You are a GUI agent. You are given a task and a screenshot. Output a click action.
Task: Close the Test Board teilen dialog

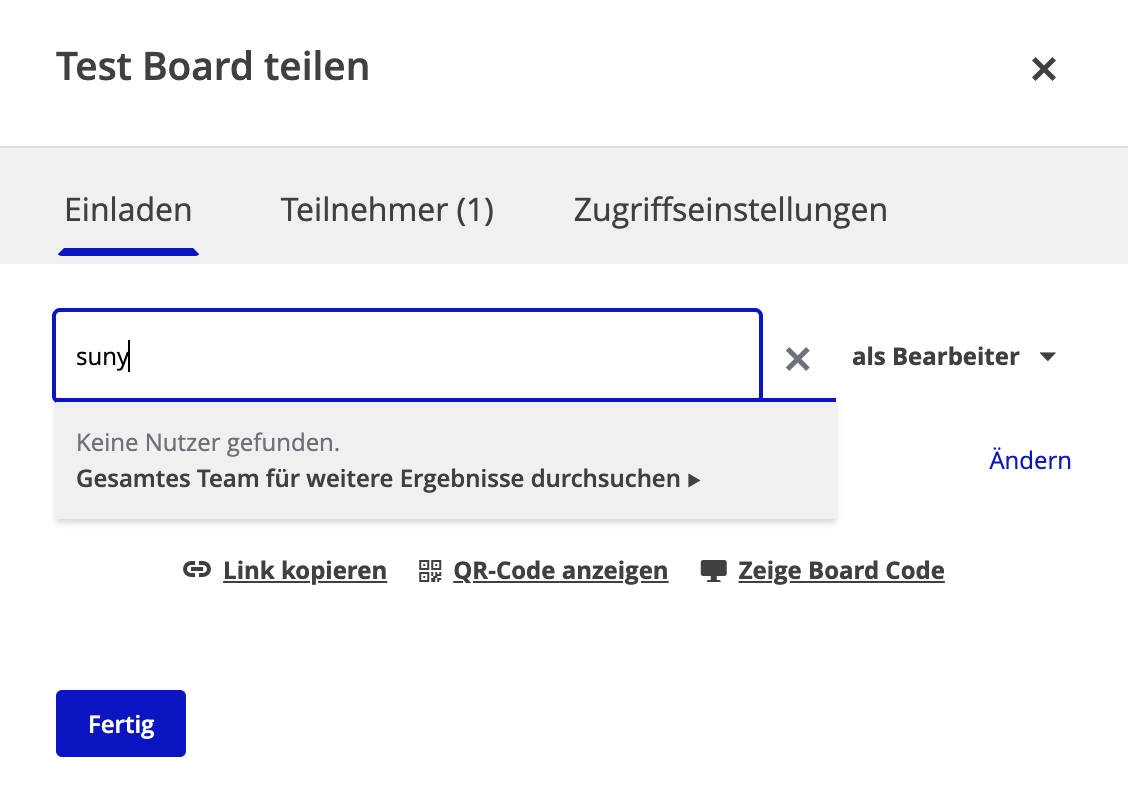1044,69
